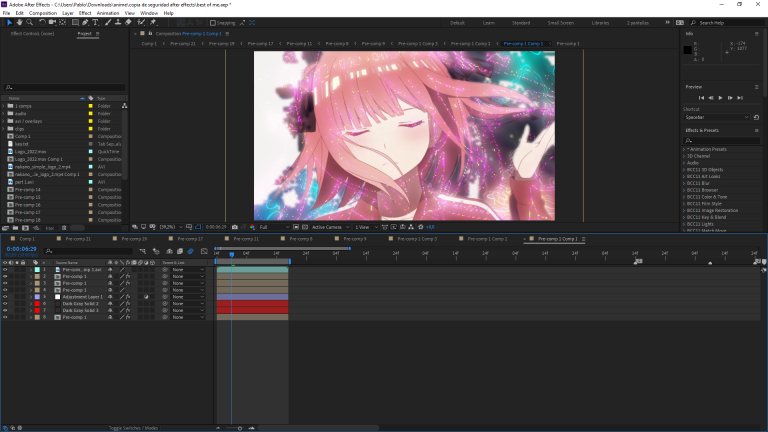This screenshot has height=432, width=768.
Task: Select the Hand tool
Action: [x=20, y=23]
